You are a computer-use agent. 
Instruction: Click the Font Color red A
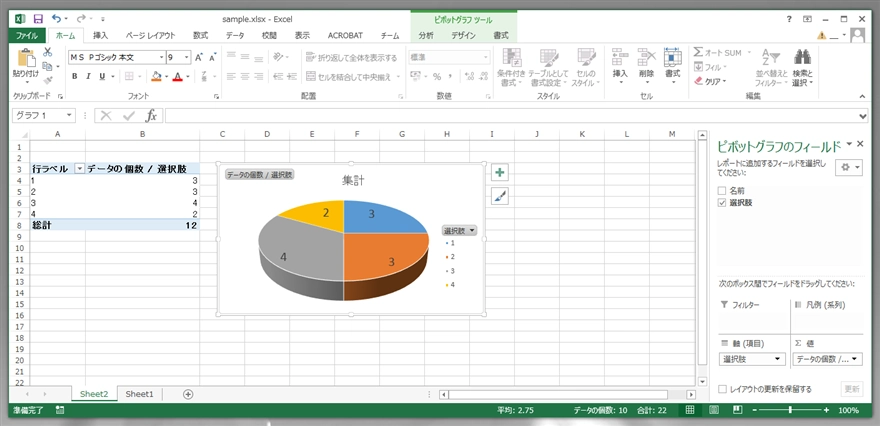pyautogui.click(x=178, y=76)
